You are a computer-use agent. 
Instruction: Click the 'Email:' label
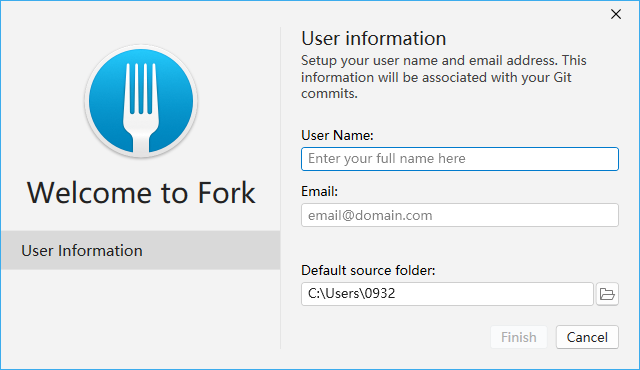(320, 191)
